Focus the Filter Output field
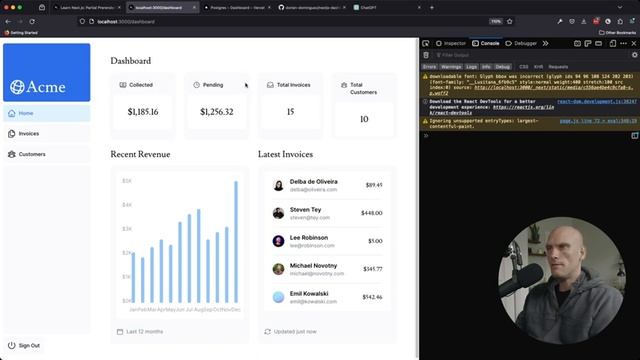This screenshot has height=360, width=640. (x=531, y=55)
